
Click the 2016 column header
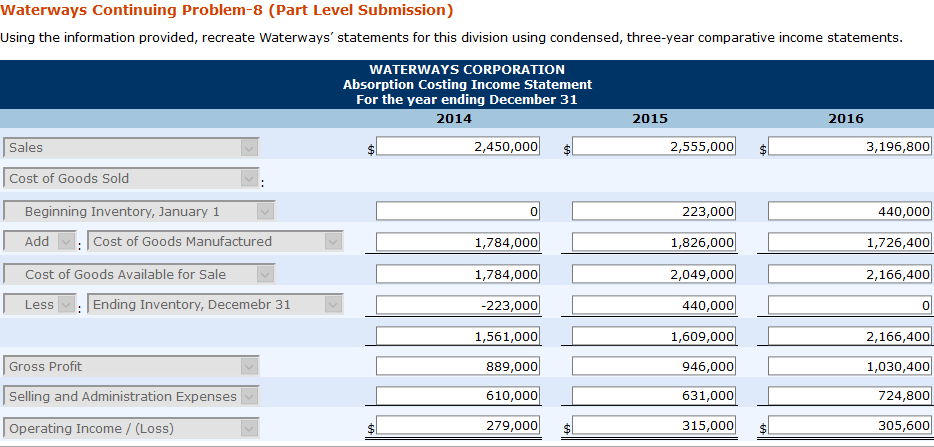[846, 119]
